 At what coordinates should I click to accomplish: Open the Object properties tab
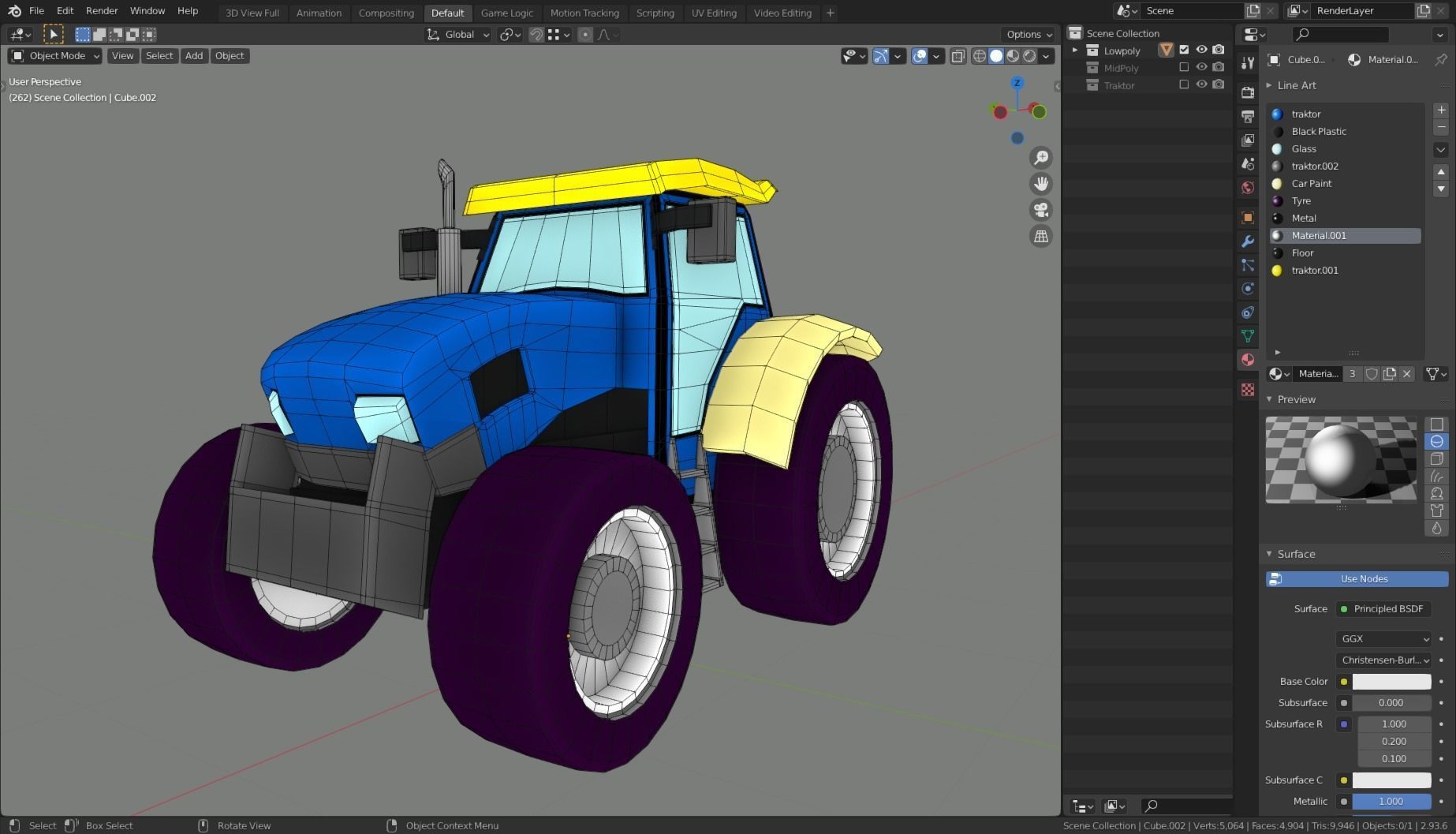[1248, 217]
